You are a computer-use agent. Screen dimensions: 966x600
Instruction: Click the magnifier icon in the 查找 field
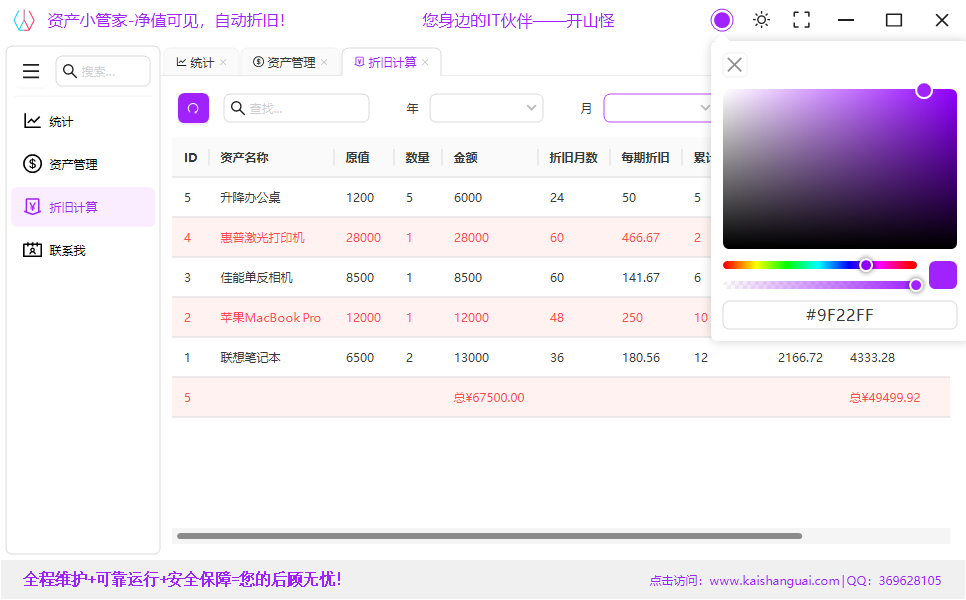coord(237,108)
